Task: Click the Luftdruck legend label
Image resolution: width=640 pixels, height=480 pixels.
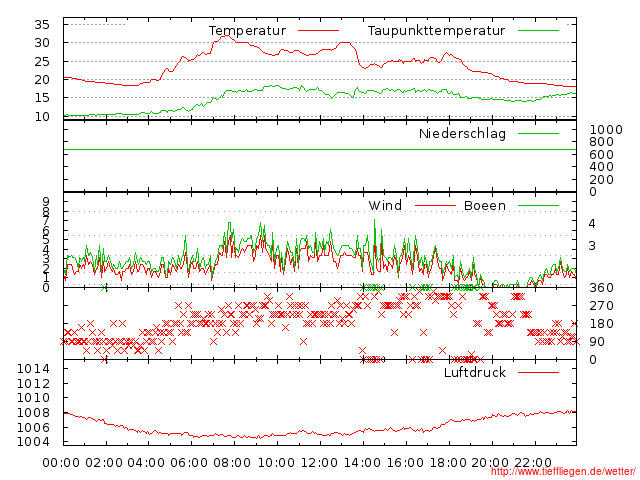Action: 475,372
